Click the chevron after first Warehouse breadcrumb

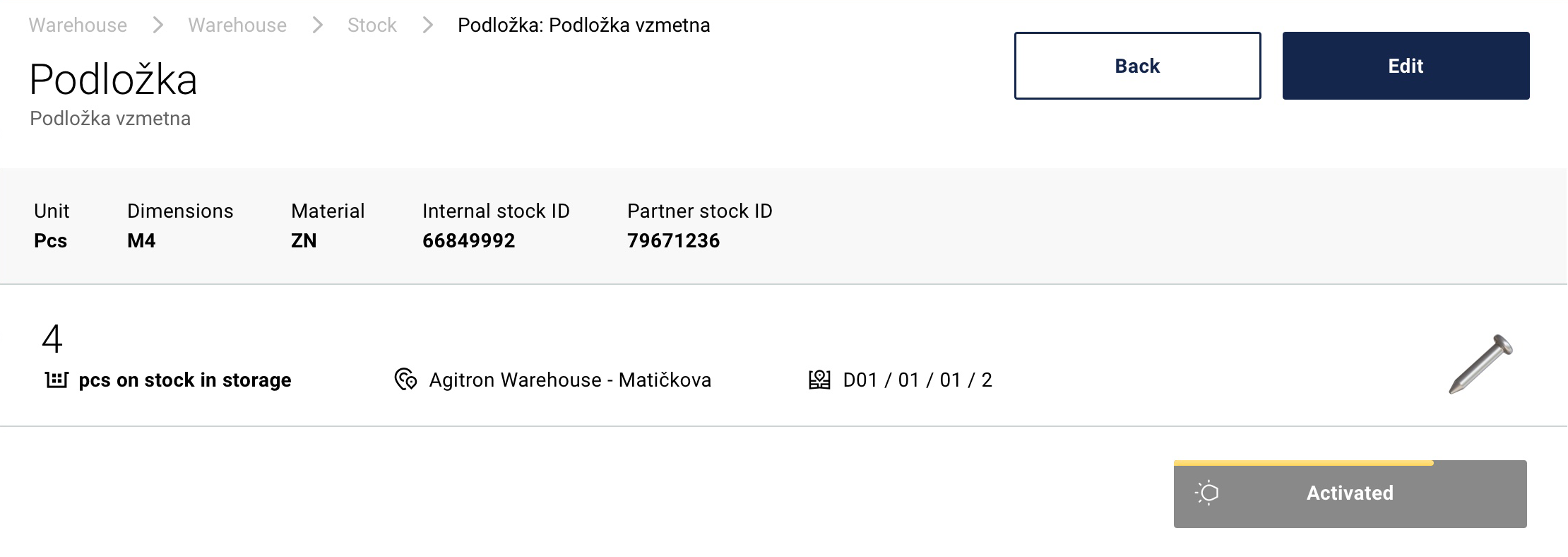point(158,25)
